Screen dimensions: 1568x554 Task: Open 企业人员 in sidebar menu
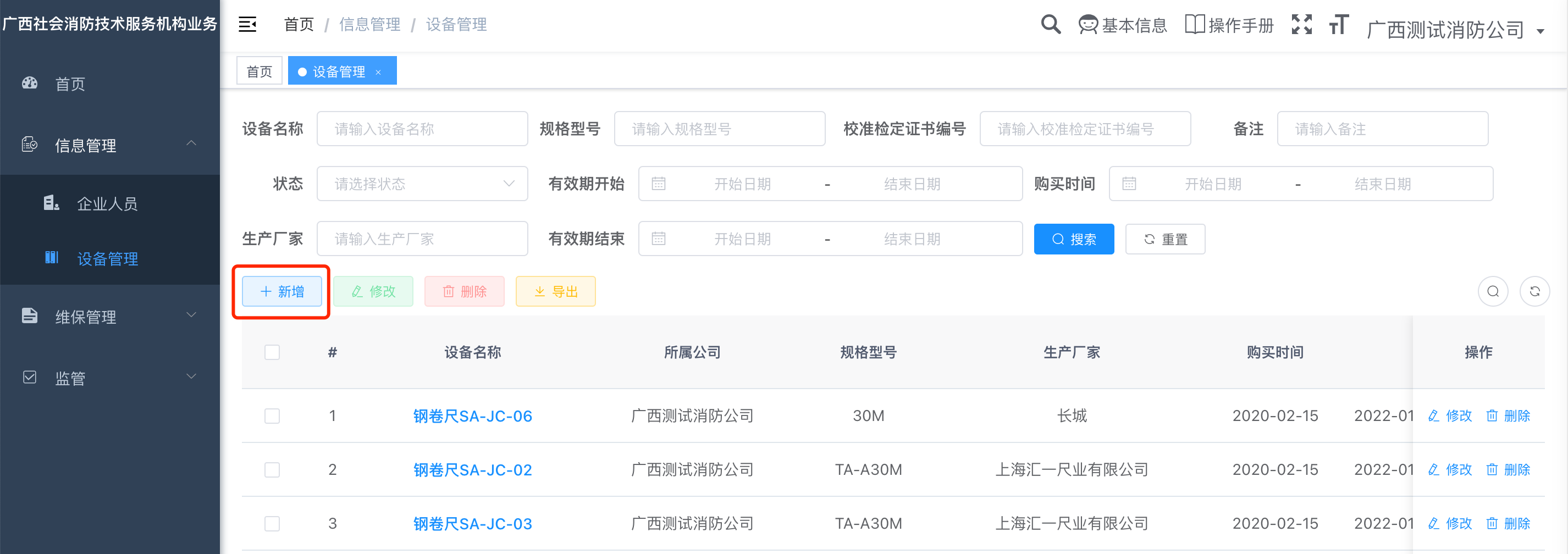(x=109, y=203)
